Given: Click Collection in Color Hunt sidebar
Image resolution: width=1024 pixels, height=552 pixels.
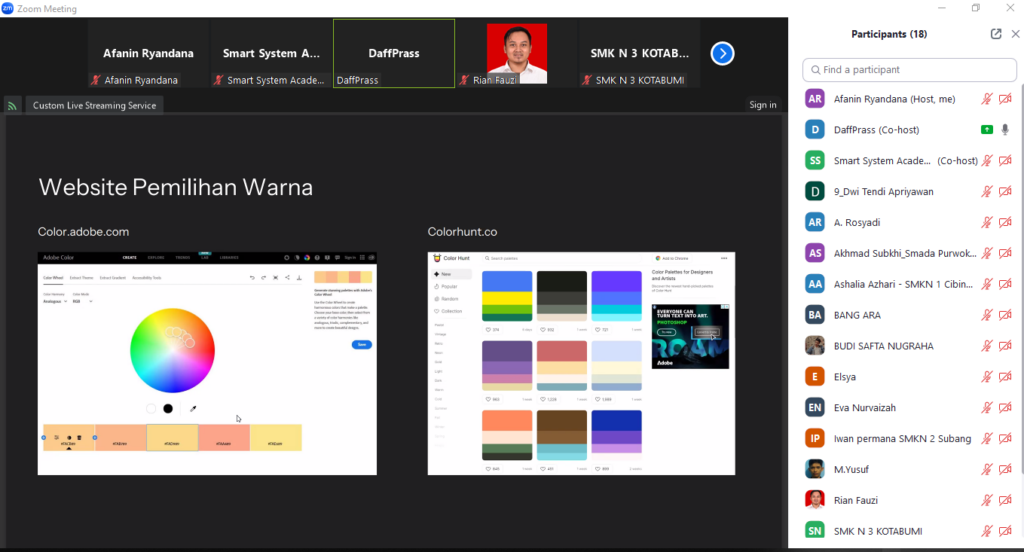Looking at the screenshot, I should (451, 311).
